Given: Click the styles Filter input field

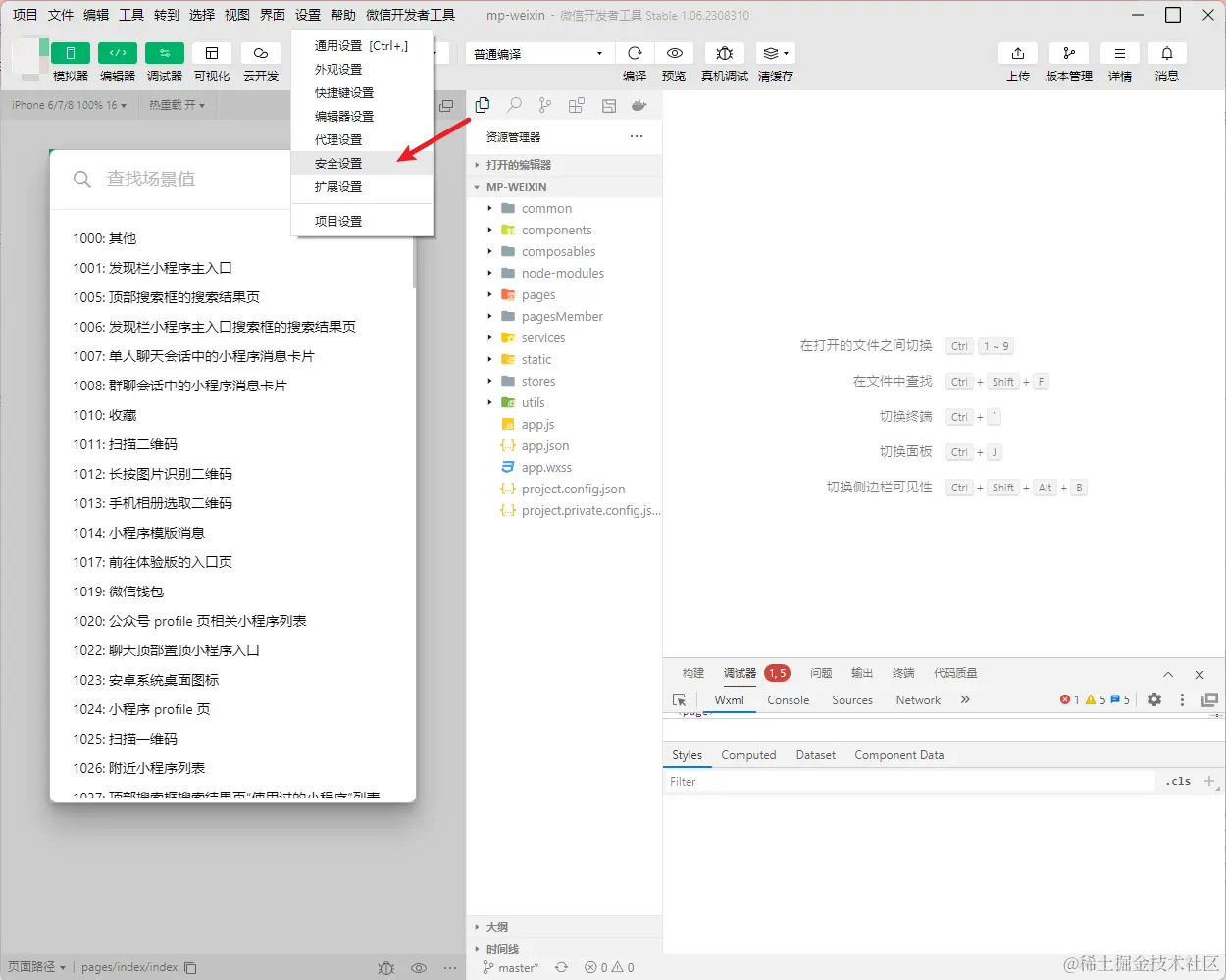Looking at the screenshot, I should click(910, 782).
